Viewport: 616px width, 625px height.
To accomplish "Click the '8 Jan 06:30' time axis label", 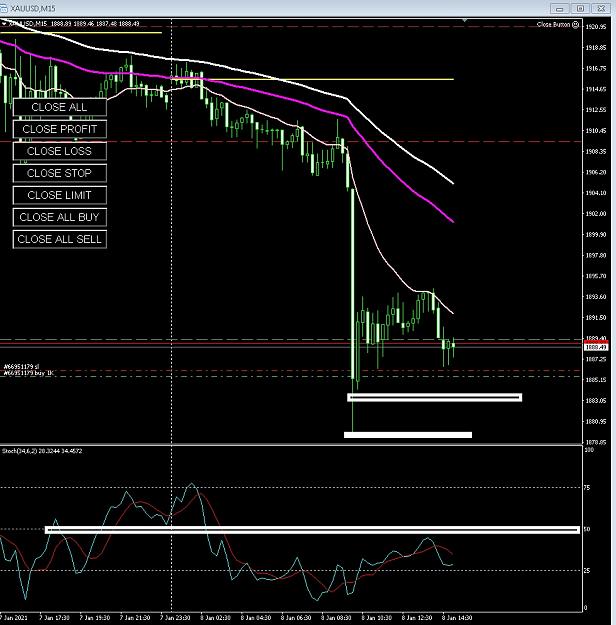I will pyautogui.click(x=296, y=617).
